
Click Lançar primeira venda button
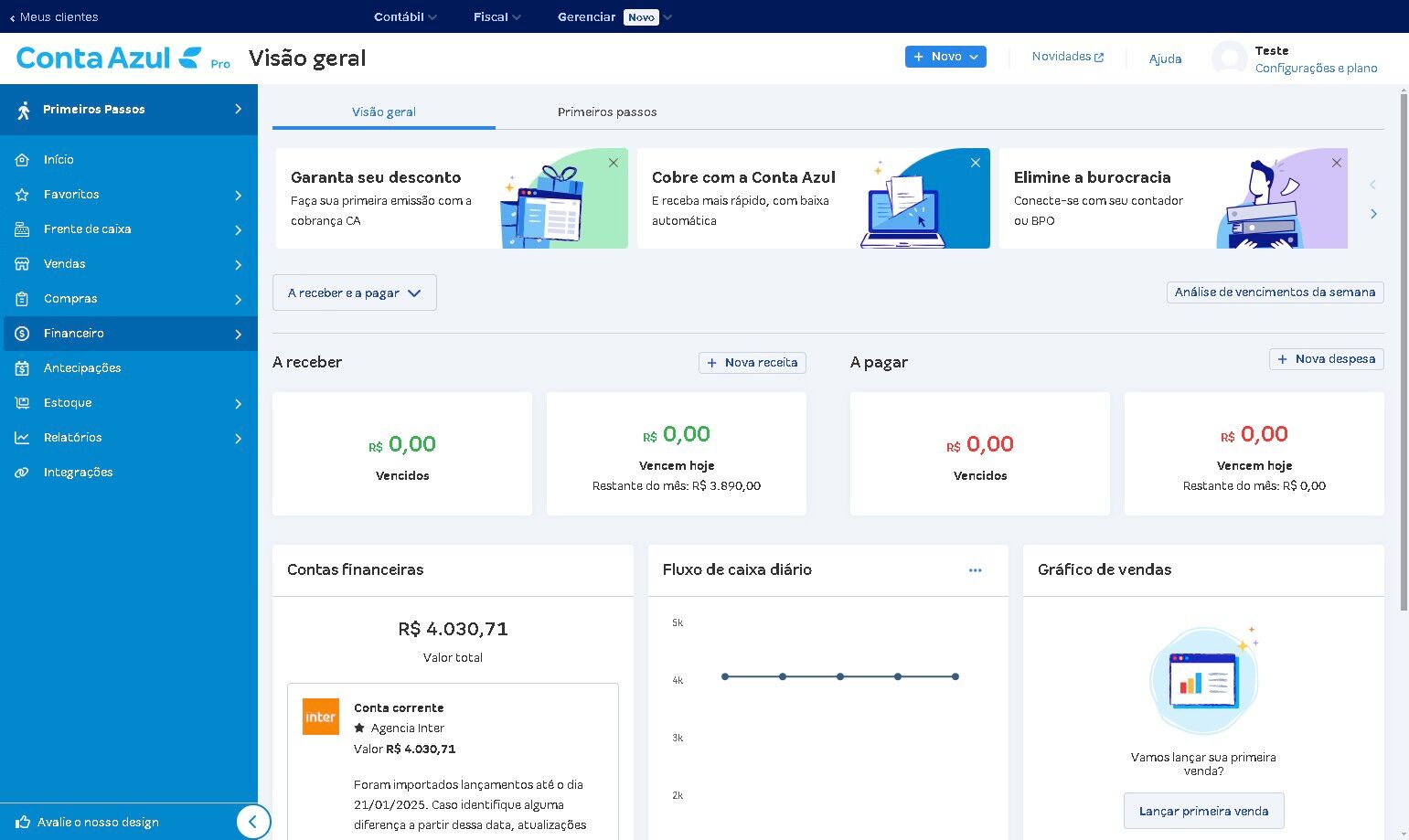pyautogui.click(x=1203, y=811)
